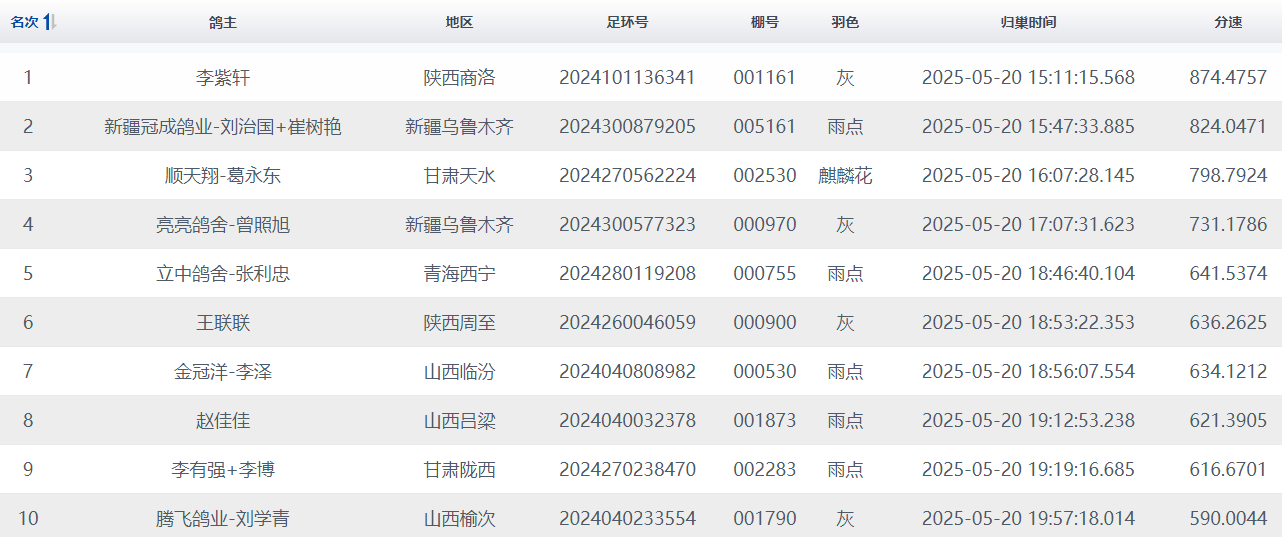The image size is (1282, 537).
Task: Select pigeon owner 李紫轩 in first row
Action: [223, 78]
